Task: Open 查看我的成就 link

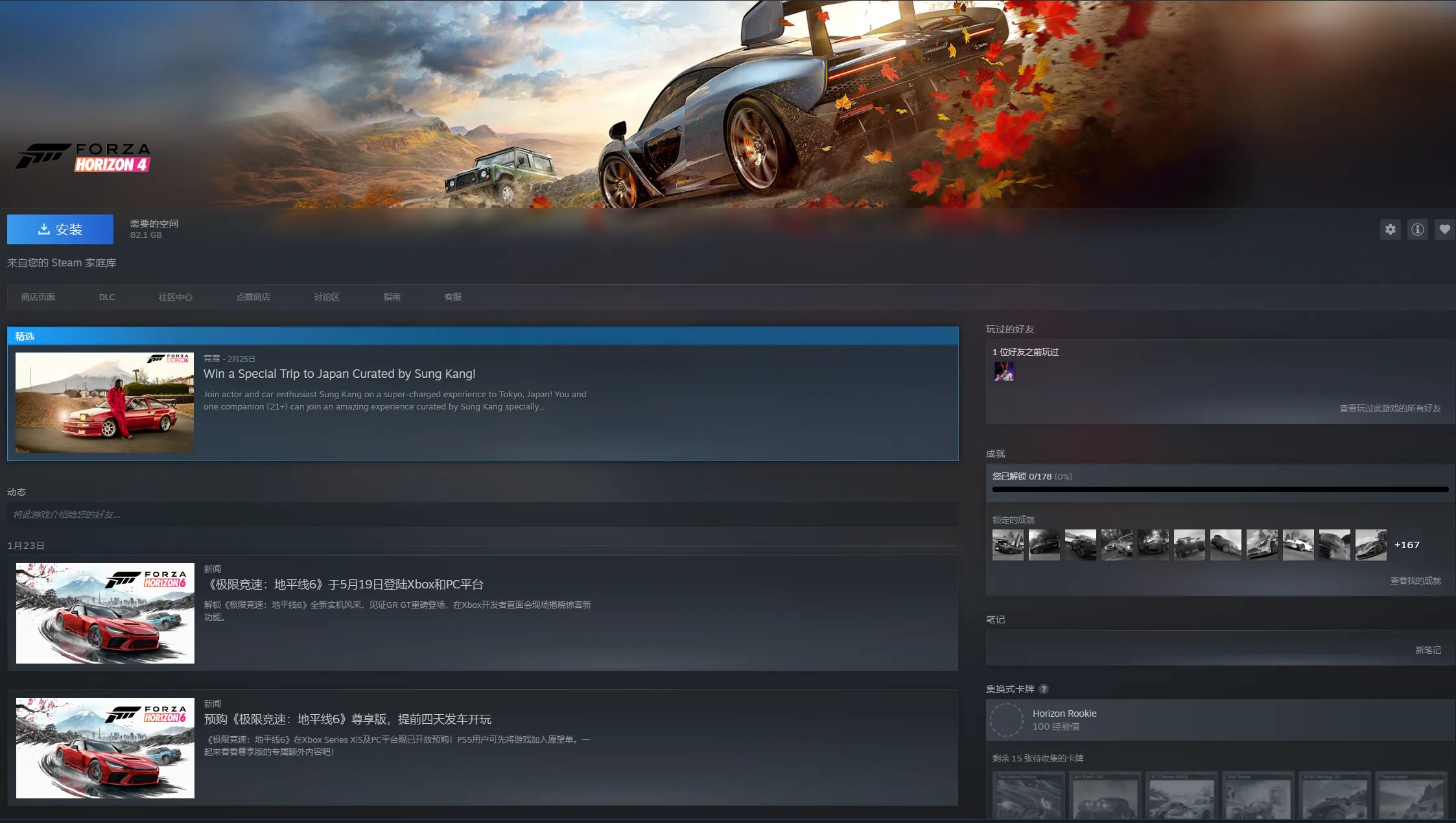Action: [1415, 581]
